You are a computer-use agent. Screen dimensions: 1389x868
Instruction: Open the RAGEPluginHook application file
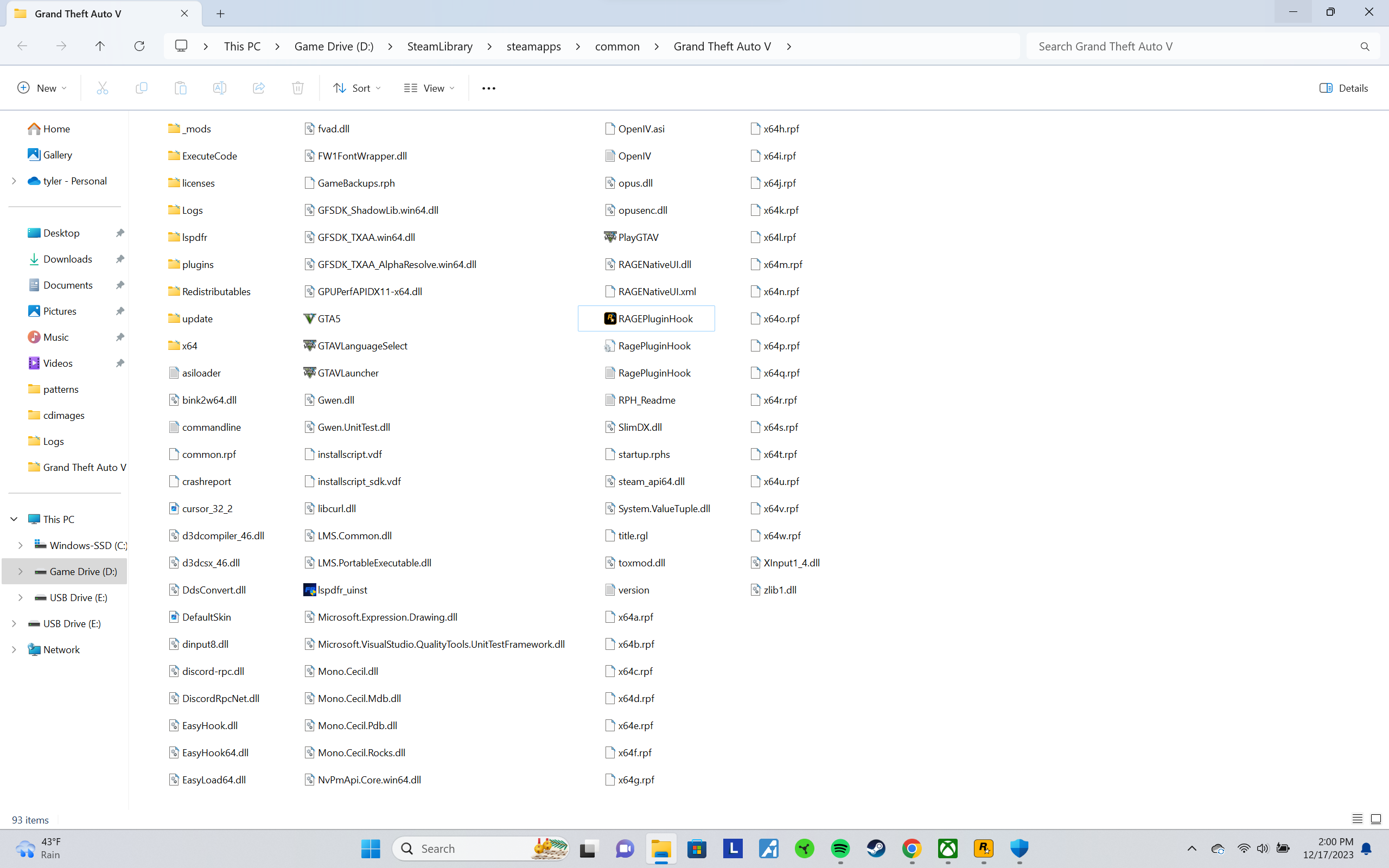pyautogui.click(x=655, y=318)
